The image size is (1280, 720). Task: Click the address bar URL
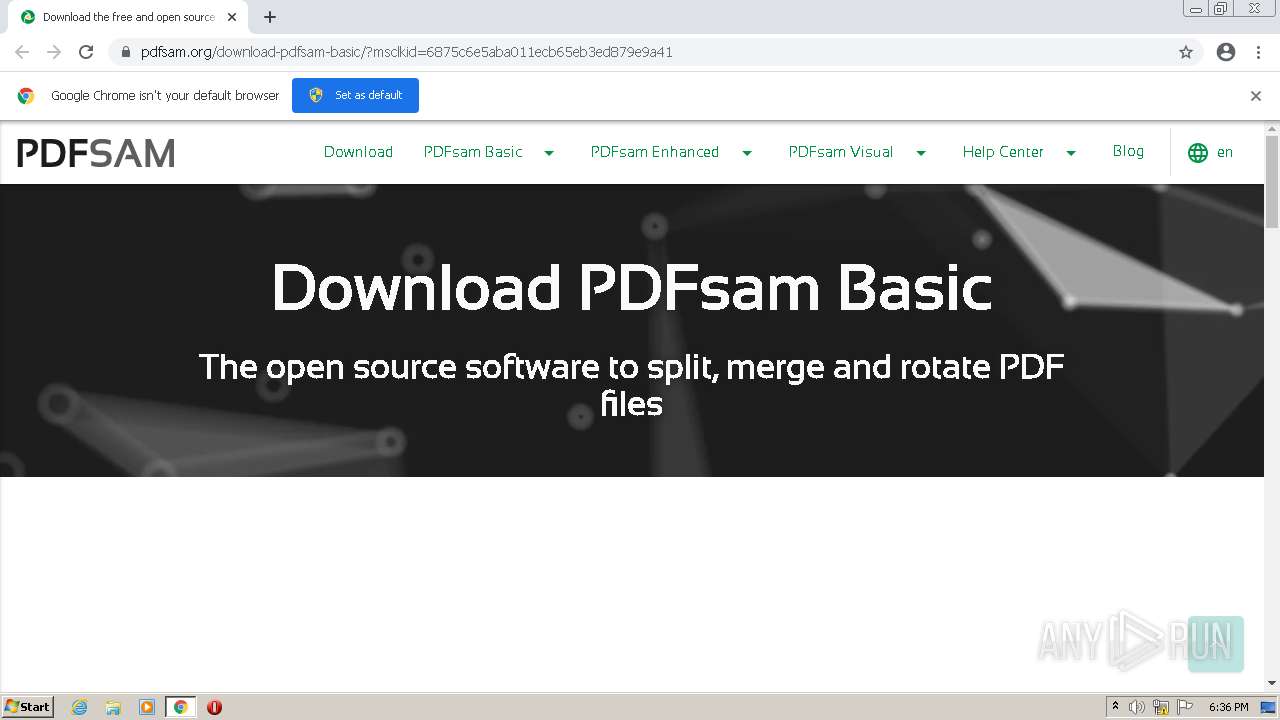[406, 52]
